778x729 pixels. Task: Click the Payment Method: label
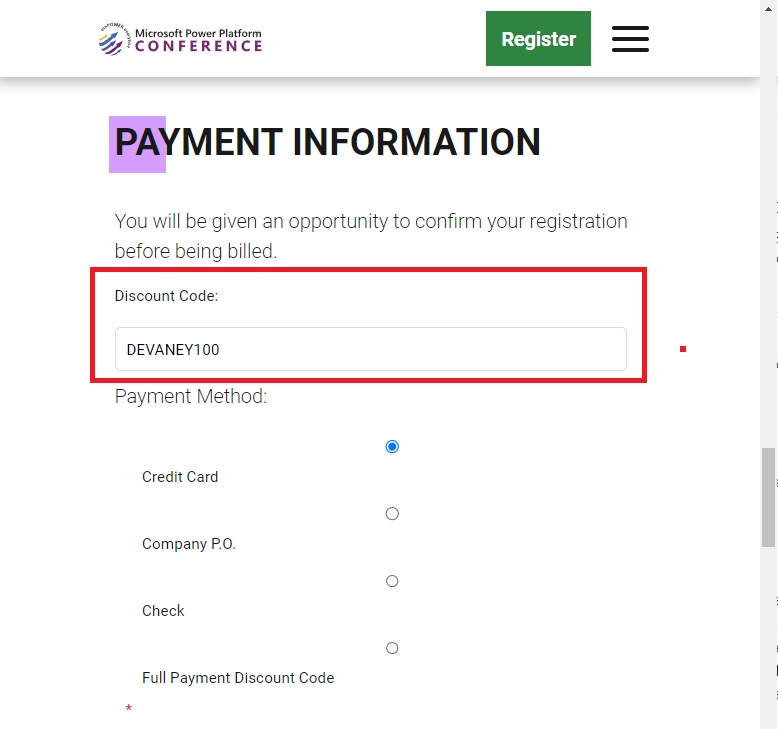191,397
